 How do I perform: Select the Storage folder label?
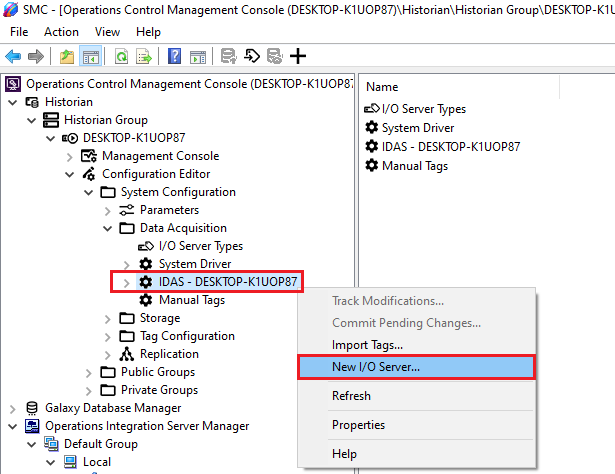(160, 318)
